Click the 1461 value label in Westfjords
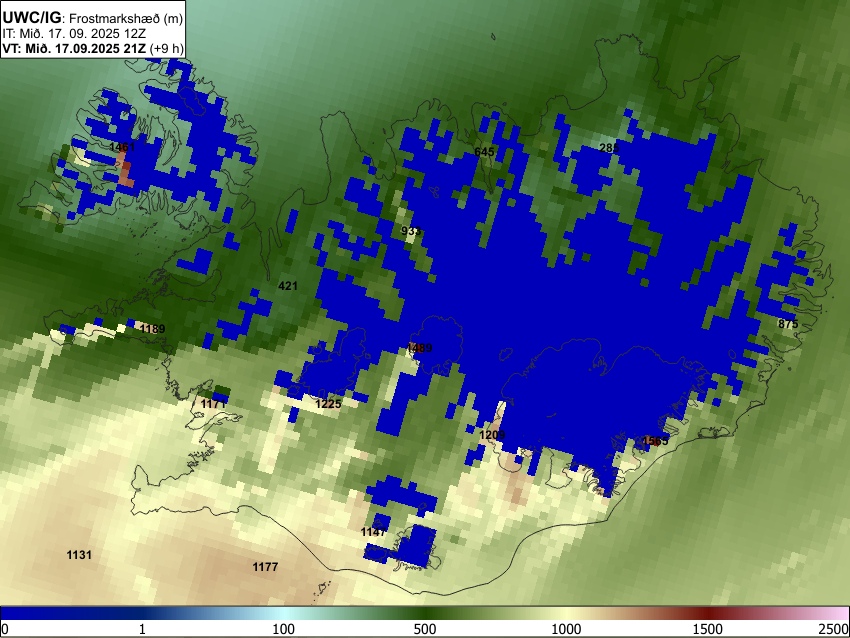850x638 pixels. (x=122, y=147)
